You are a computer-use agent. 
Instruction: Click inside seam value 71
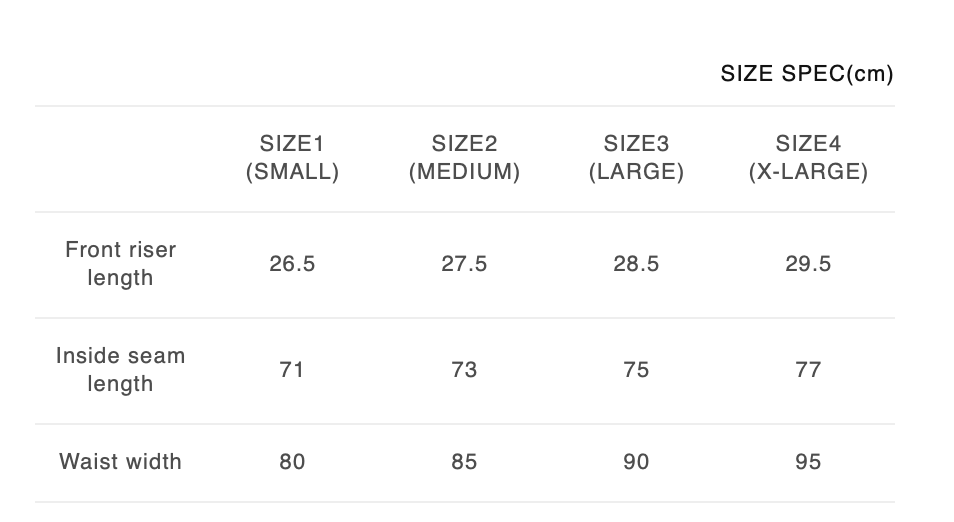[292, 370]
